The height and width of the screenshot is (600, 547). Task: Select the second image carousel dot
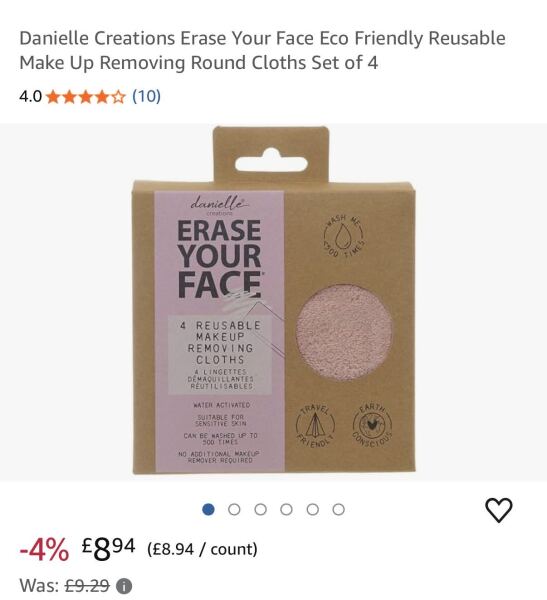[234, 510]
